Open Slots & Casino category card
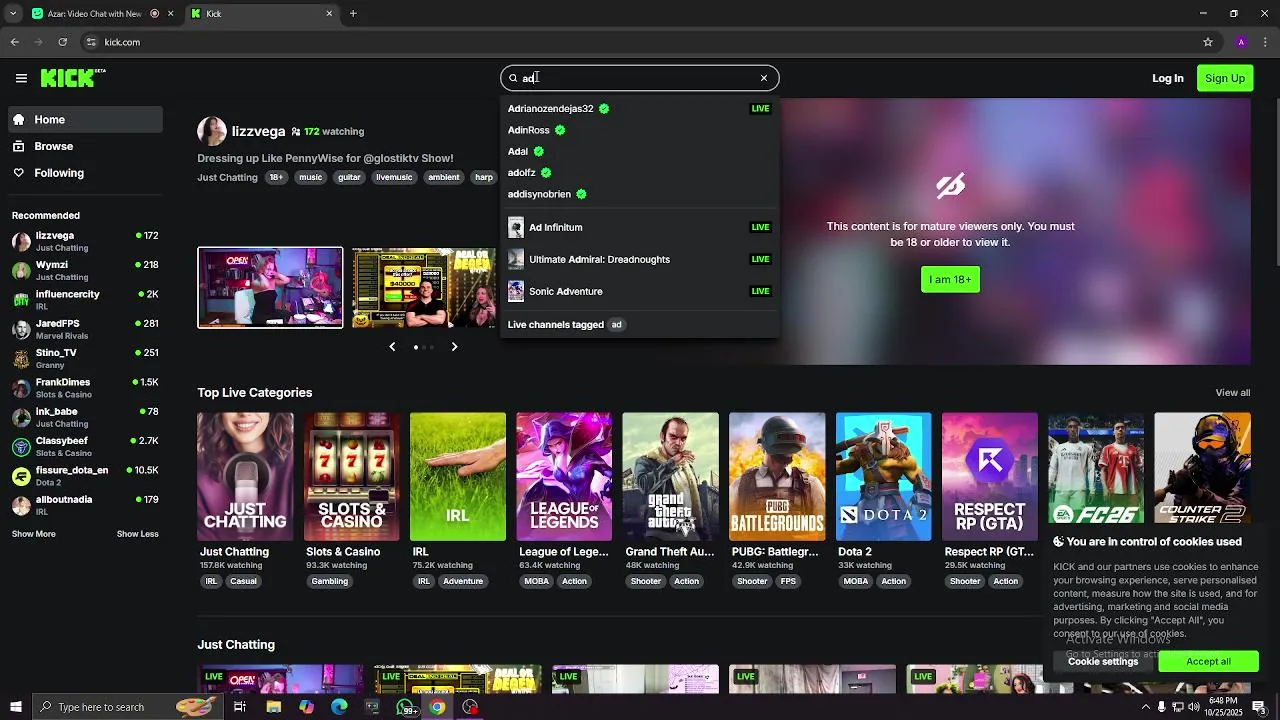The image size is (1280, 720). click(351, 476)
